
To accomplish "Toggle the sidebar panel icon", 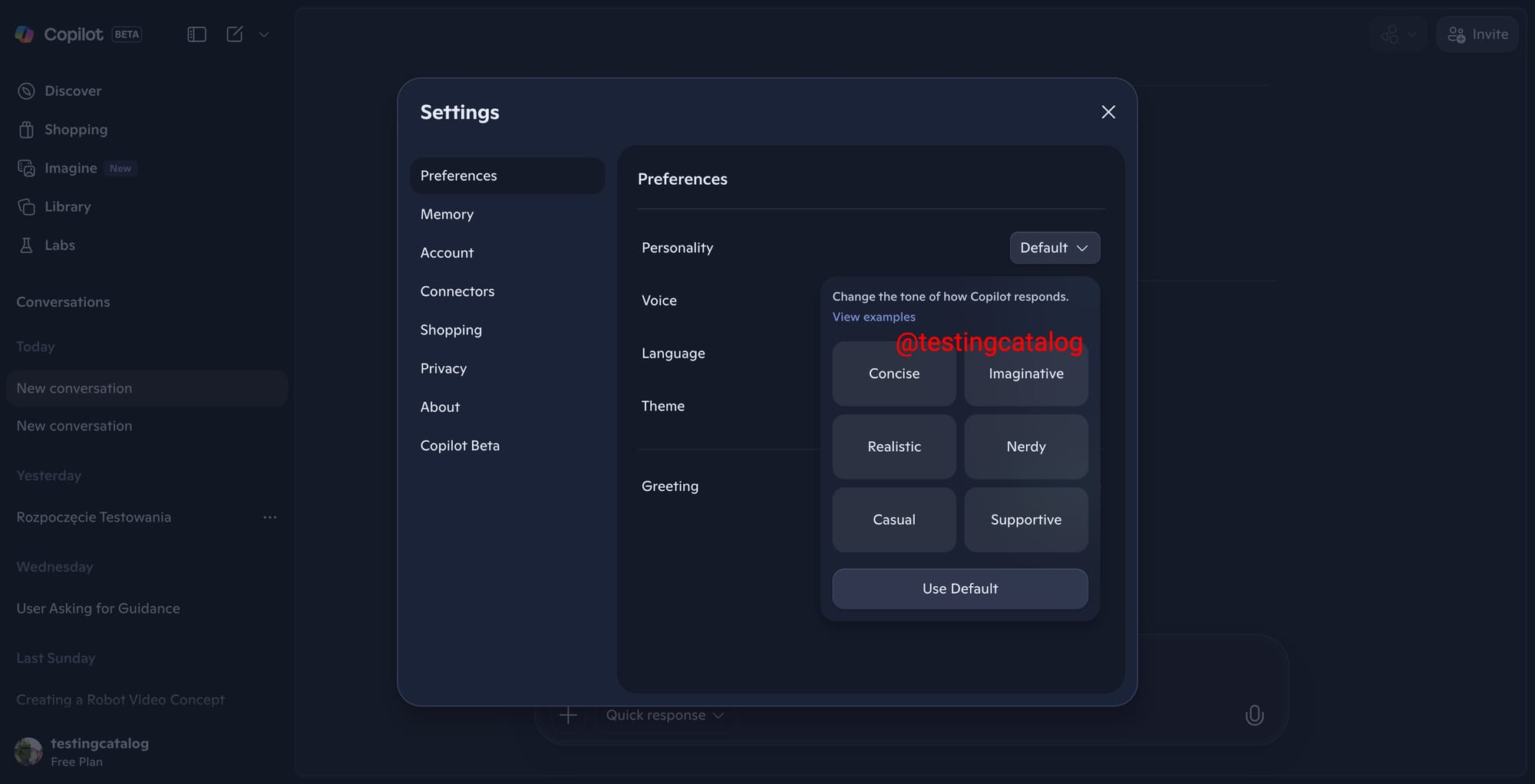I will pyautogui.click(x=196, y=35).
